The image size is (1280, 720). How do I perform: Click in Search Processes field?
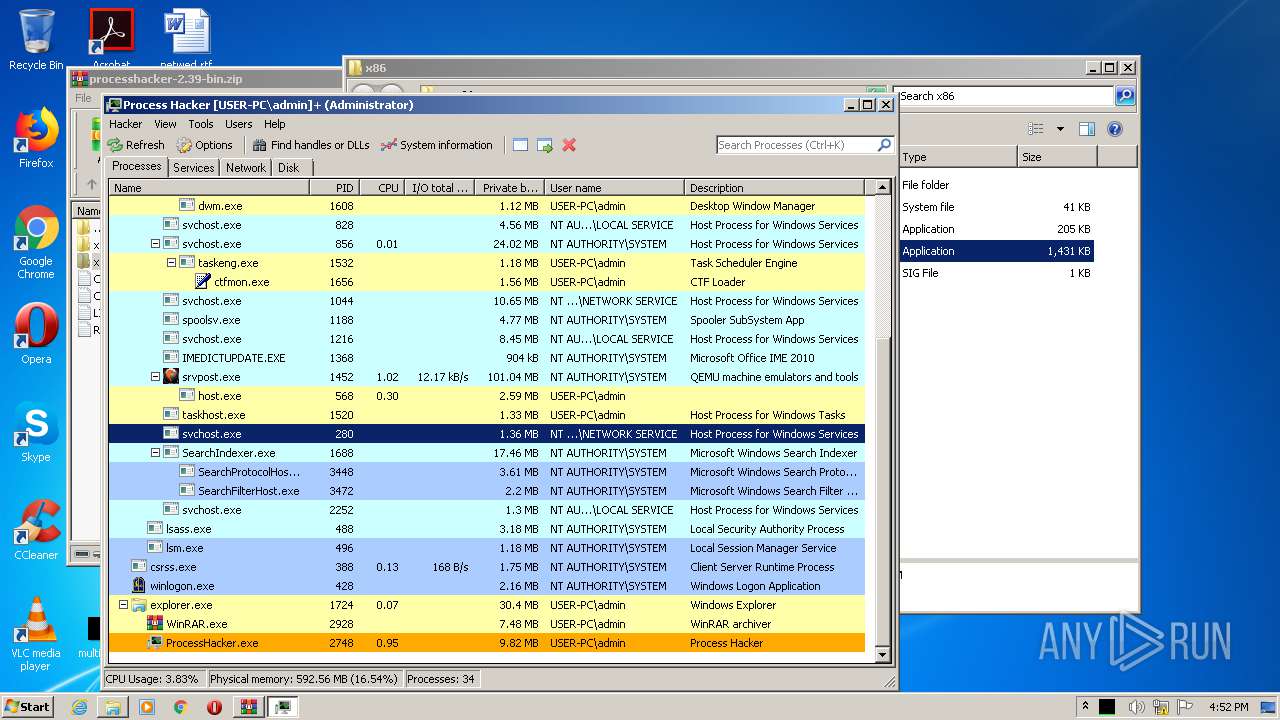[x=796, y=145]
